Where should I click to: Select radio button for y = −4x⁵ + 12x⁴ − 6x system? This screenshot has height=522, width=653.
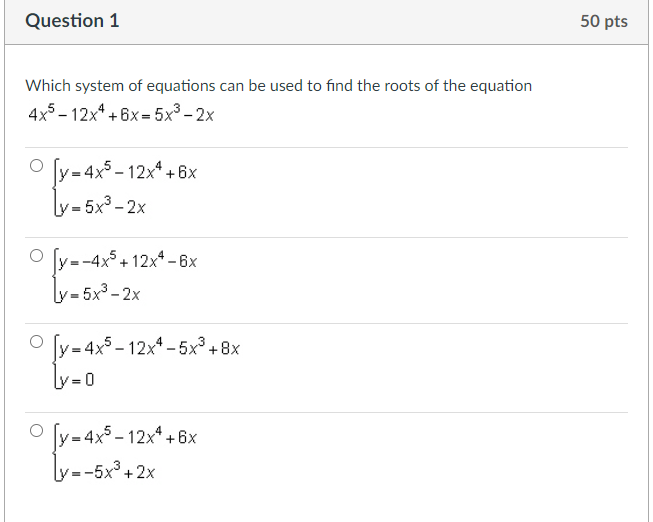(37, 255)
